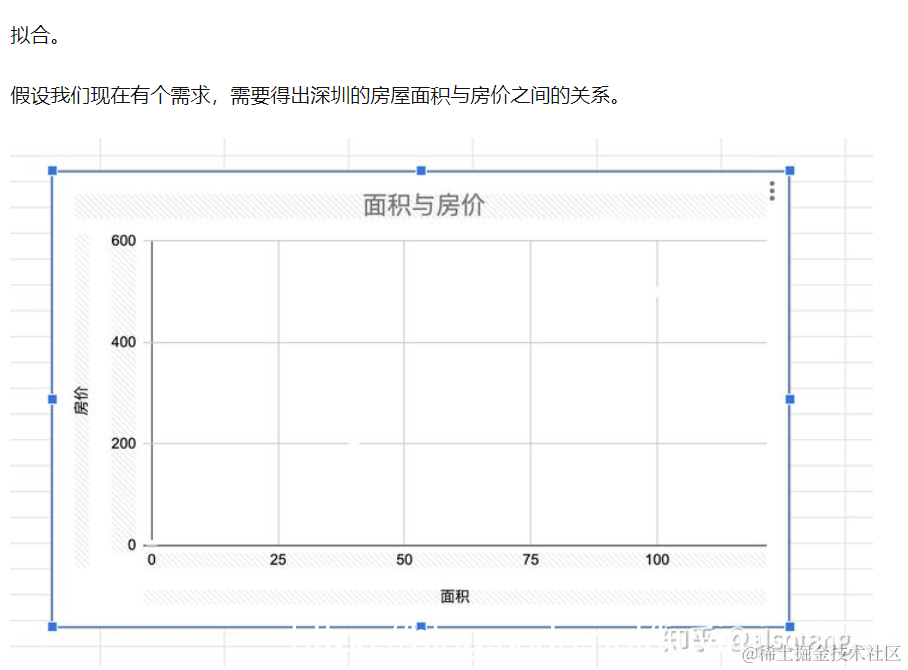
Task: Click the x-axis tick label '100'
Action: pyautogui.click(x=658, y=560)
